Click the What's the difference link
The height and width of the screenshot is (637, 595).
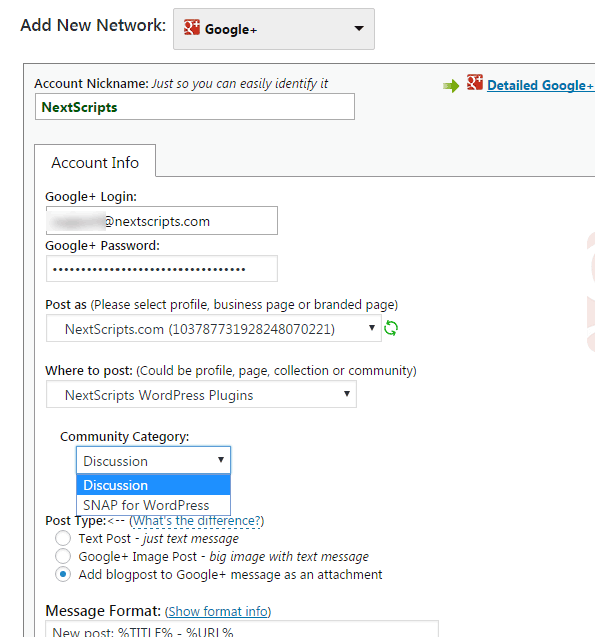(x=197, y=521)
